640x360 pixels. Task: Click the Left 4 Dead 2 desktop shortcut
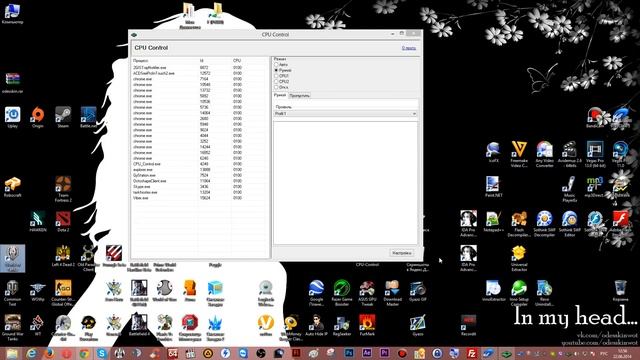pyautogui.click(x=63, y=256)
